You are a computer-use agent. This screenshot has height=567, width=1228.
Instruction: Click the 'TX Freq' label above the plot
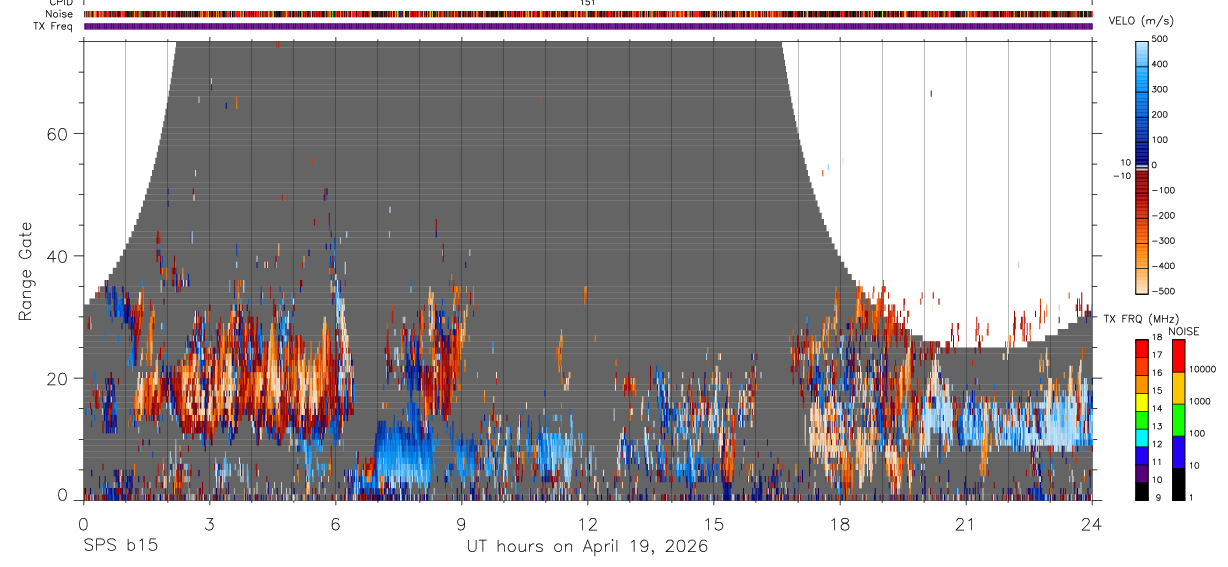54,26
